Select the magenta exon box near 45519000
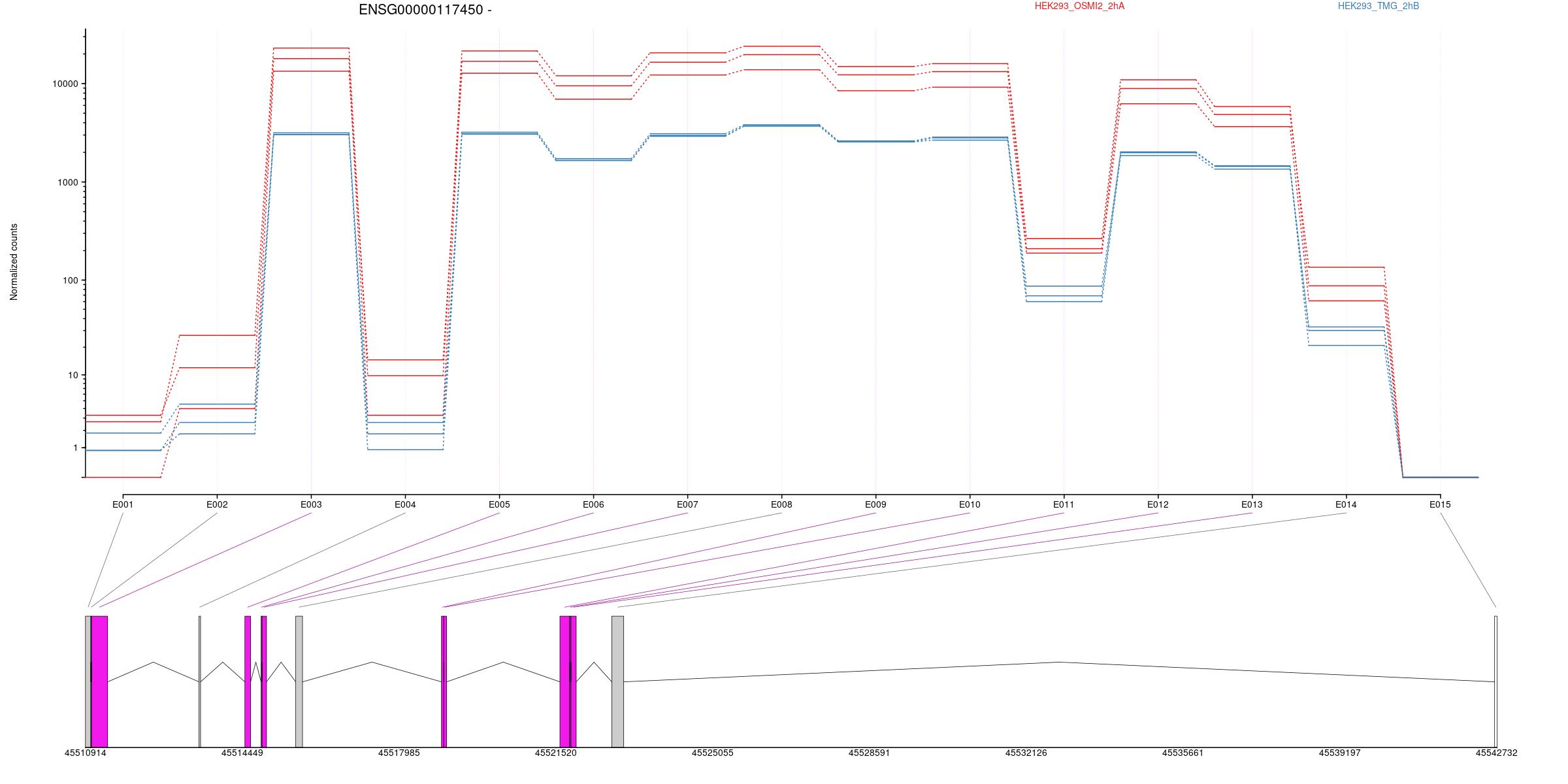This screenshot has height=784, width=1568. pos(444,681)
